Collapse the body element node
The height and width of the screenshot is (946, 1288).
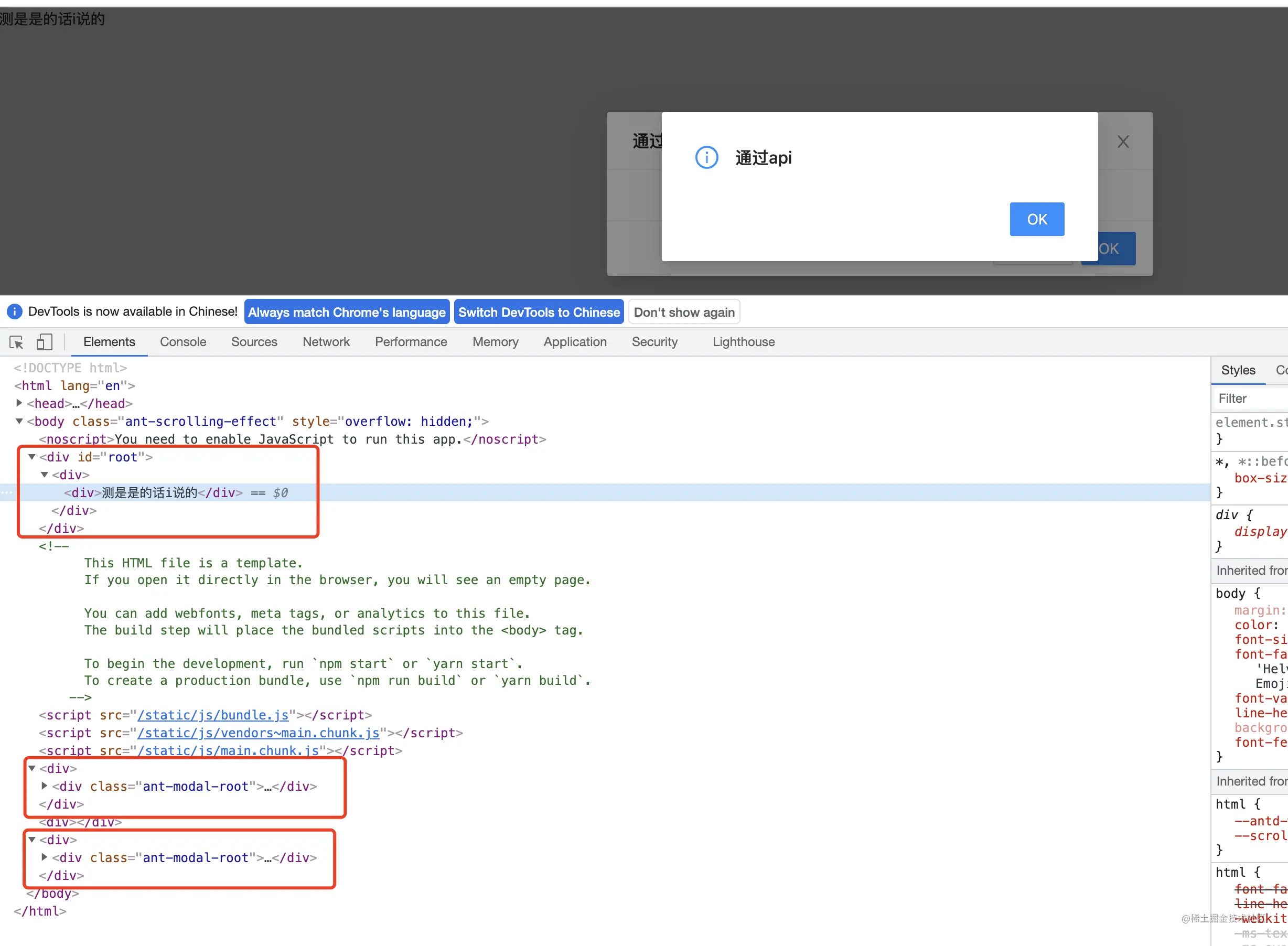19,422
